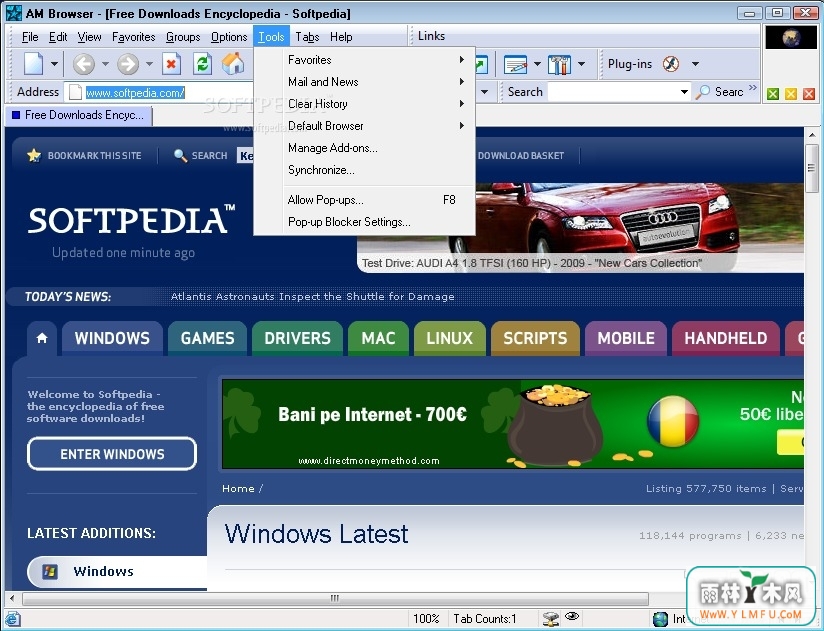Screen dimensions: 824x631
Task: Click the status bar page icon at bottom-left
Action: coord(13,619)
